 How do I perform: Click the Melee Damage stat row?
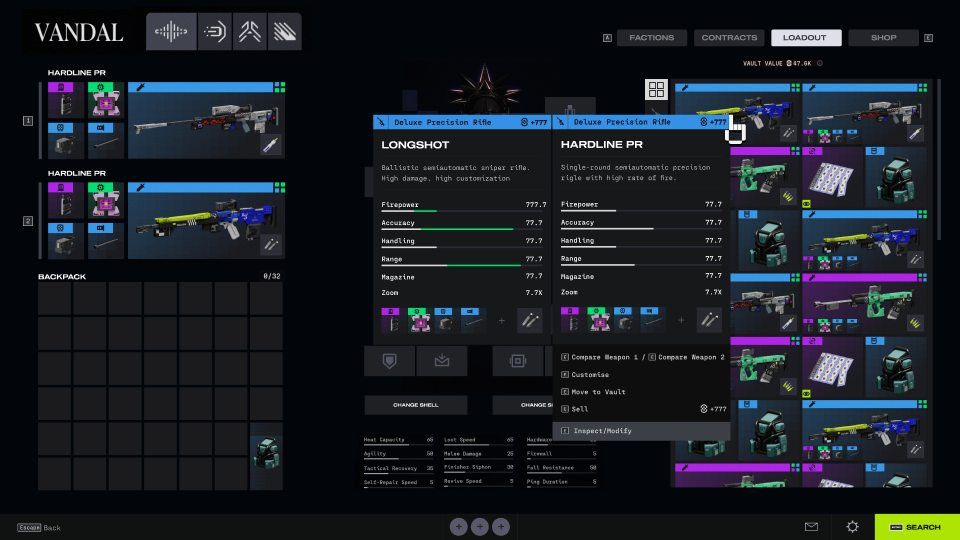(x=479, y=454)
